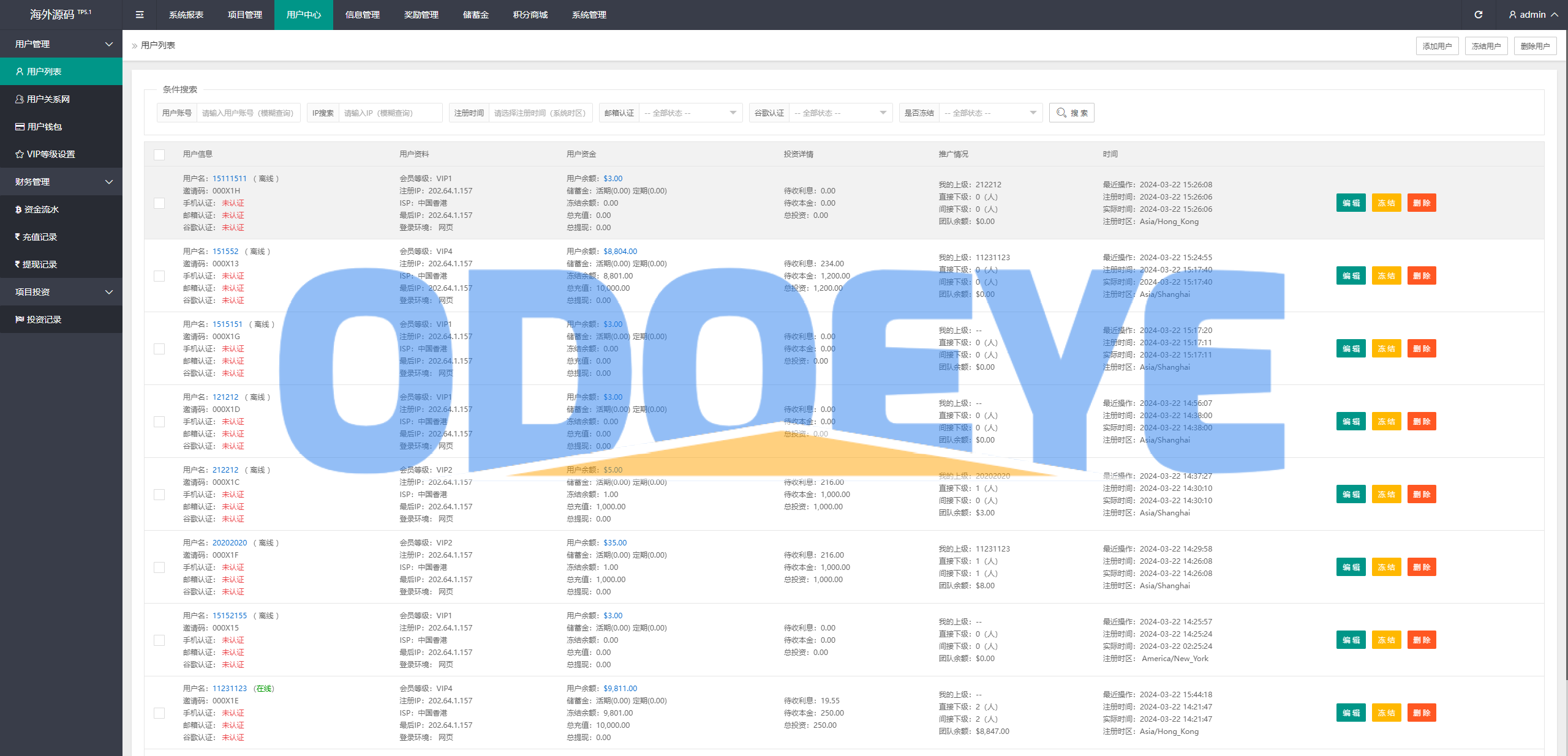This screenshot has height=756, width=1568.
Task: Click the magnifier search button
Action: (1072, 113)
